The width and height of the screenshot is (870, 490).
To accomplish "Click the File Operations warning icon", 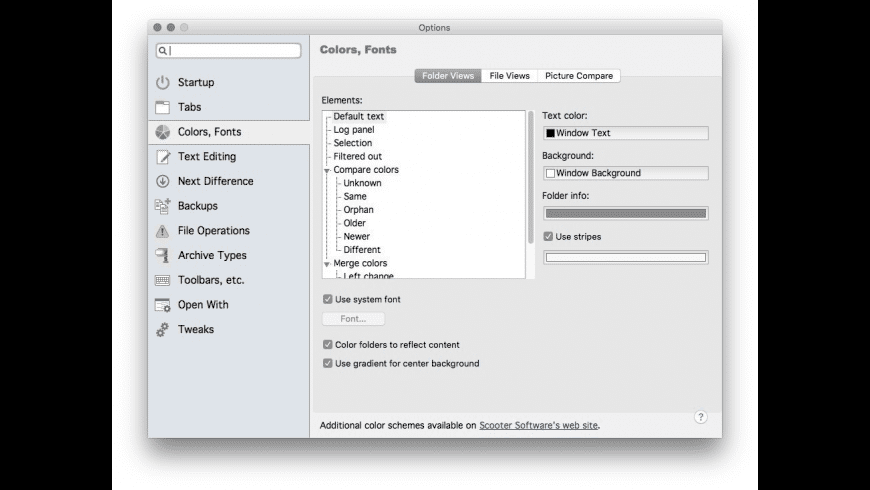I will coord(163,231).
